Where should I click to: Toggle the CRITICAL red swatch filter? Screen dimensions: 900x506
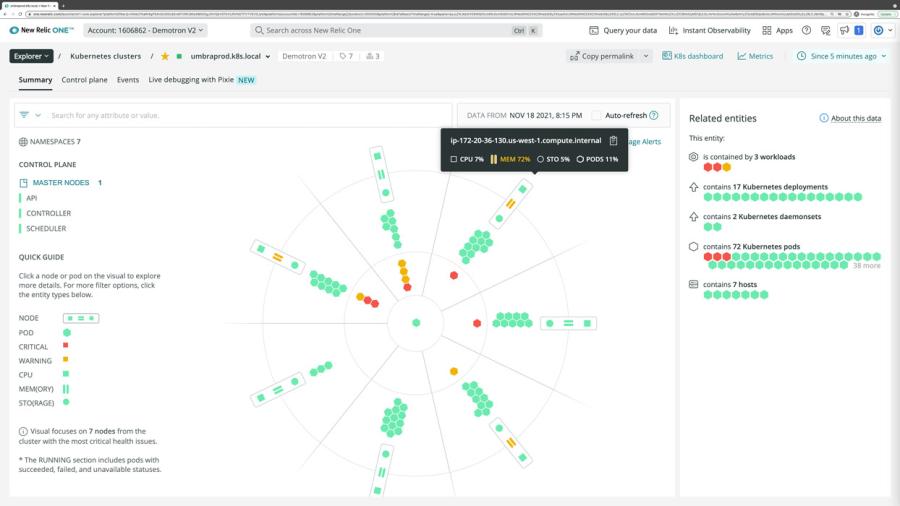tap(65, 345)
